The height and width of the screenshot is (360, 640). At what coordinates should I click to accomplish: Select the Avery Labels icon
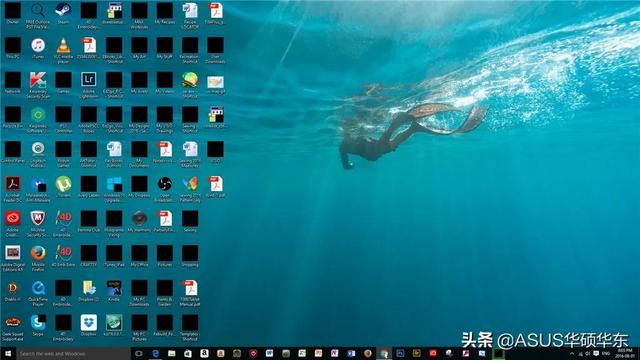pos(89,184)
